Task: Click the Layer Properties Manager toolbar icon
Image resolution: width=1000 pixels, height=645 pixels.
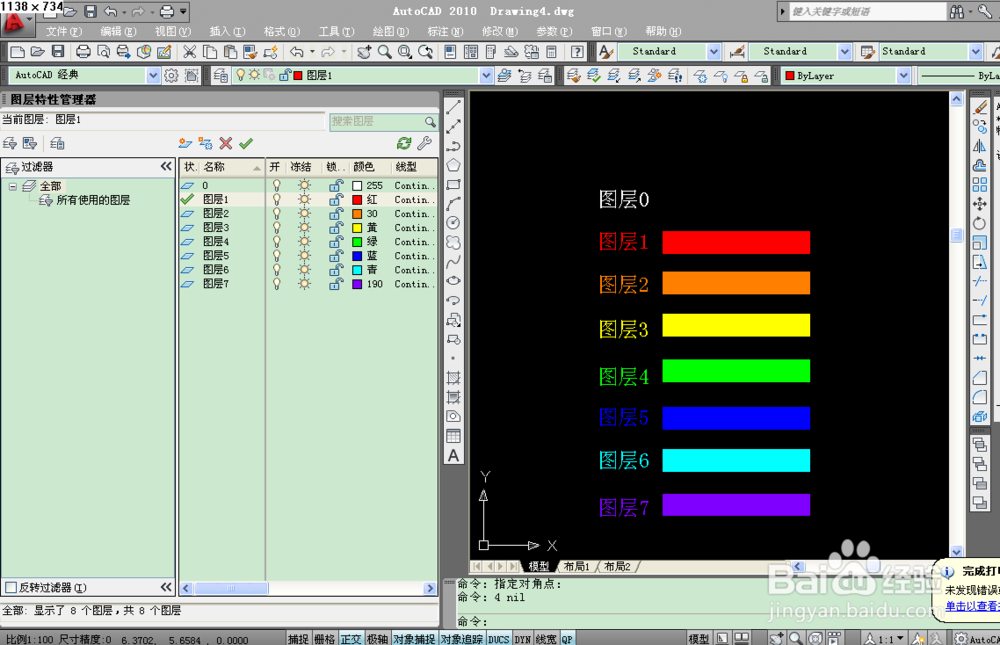Action: 221,75
